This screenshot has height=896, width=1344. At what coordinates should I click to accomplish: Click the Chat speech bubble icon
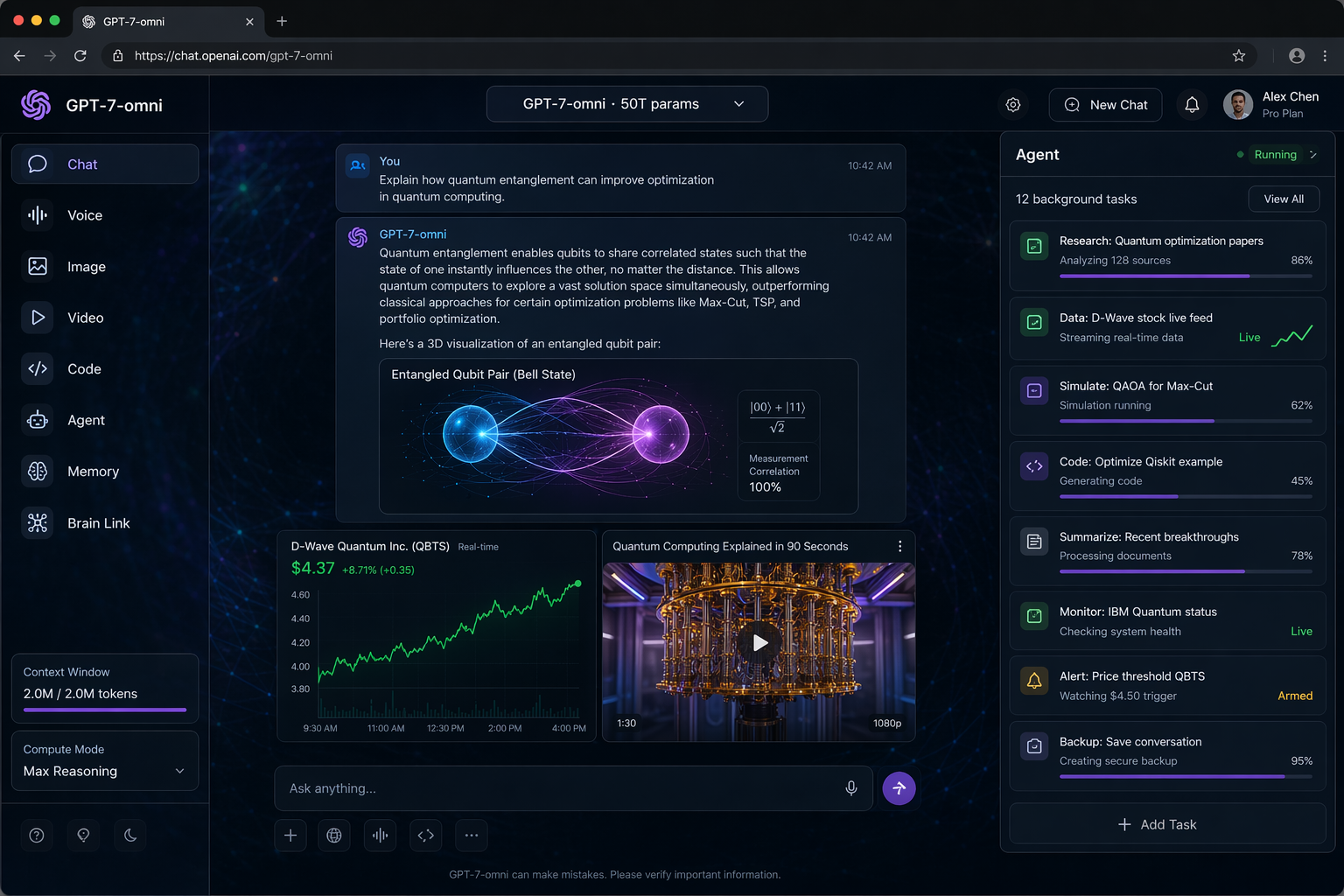(x=38, y=164)
